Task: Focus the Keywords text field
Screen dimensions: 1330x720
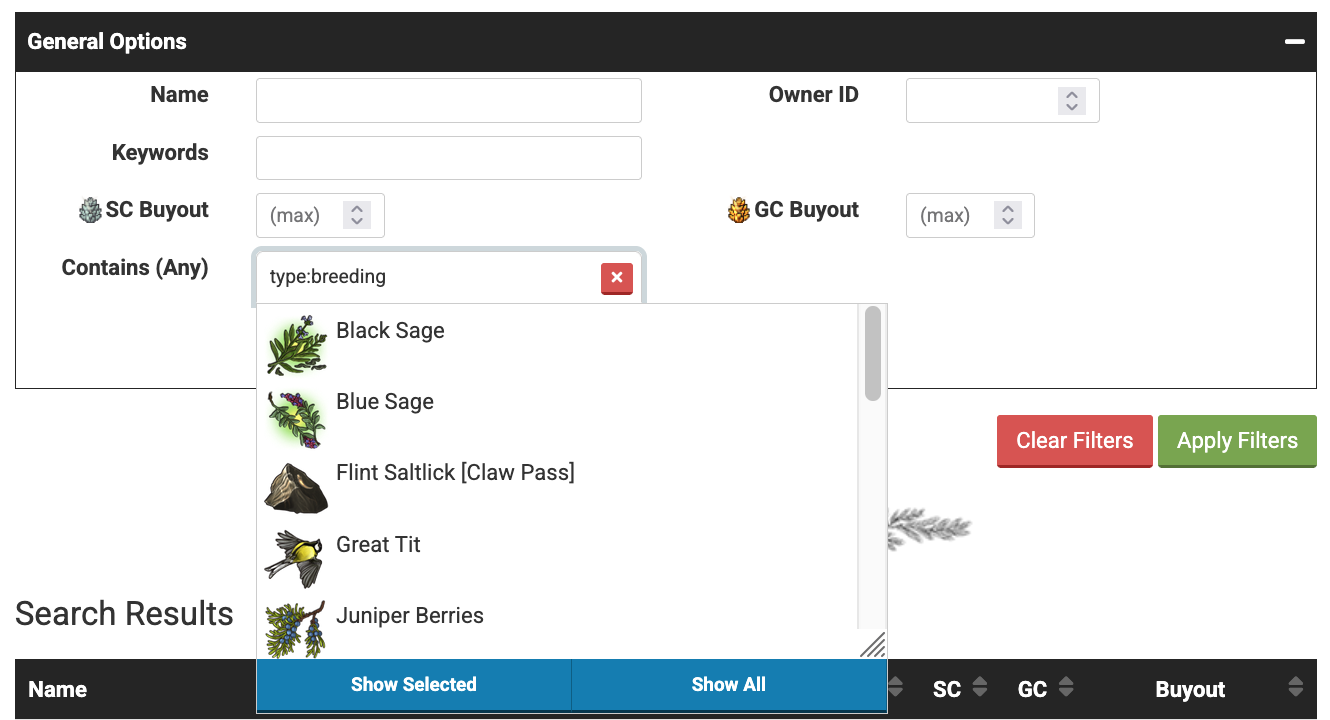Action: tap(448, 158)
